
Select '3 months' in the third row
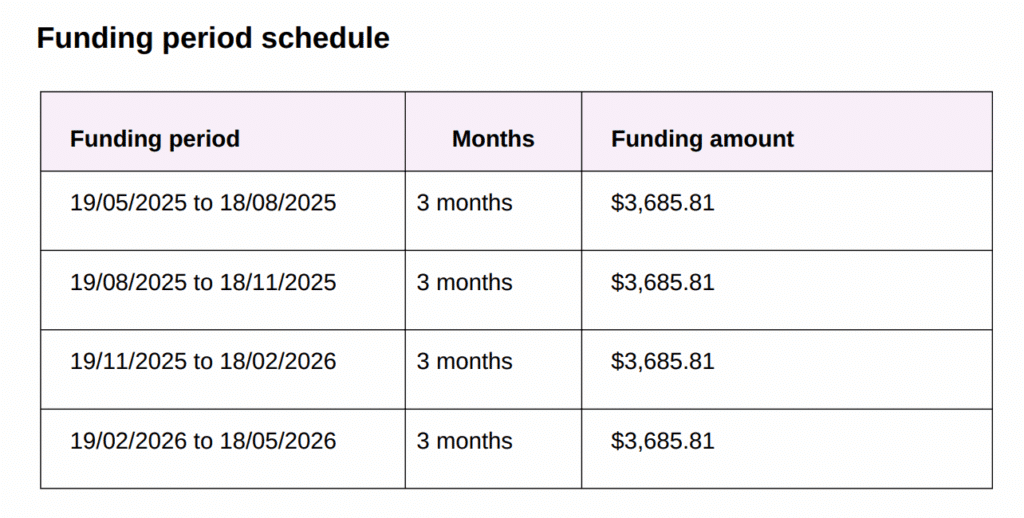click(x=464, y=361)
